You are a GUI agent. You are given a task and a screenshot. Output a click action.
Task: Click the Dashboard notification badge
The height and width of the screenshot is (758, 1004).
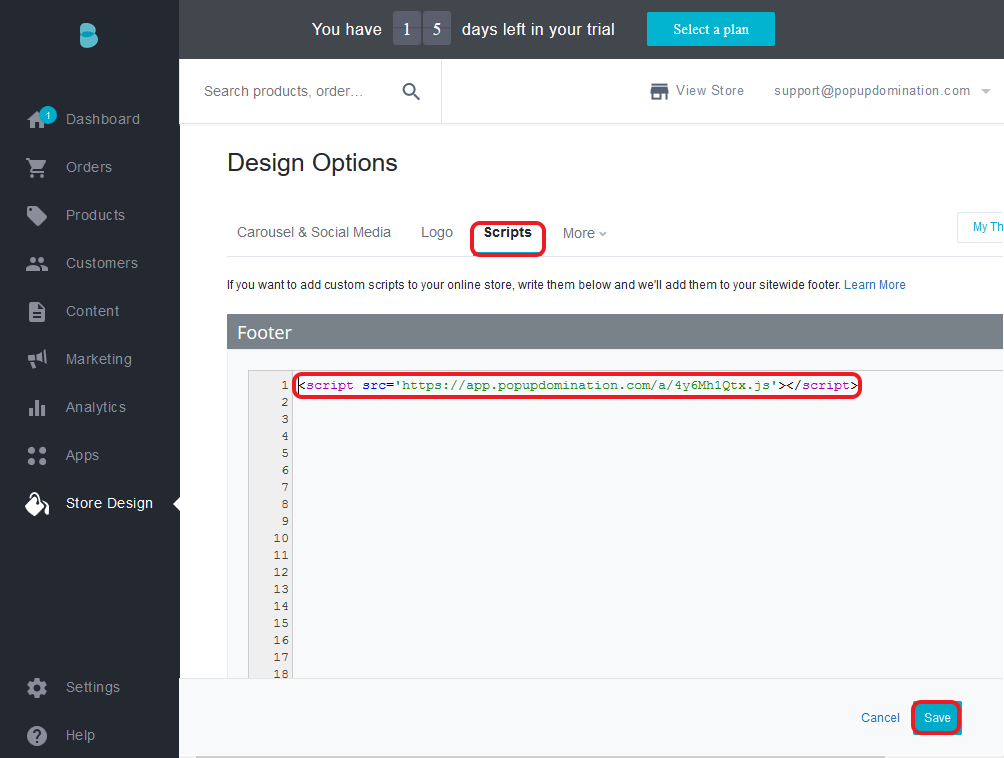(48, 115)
